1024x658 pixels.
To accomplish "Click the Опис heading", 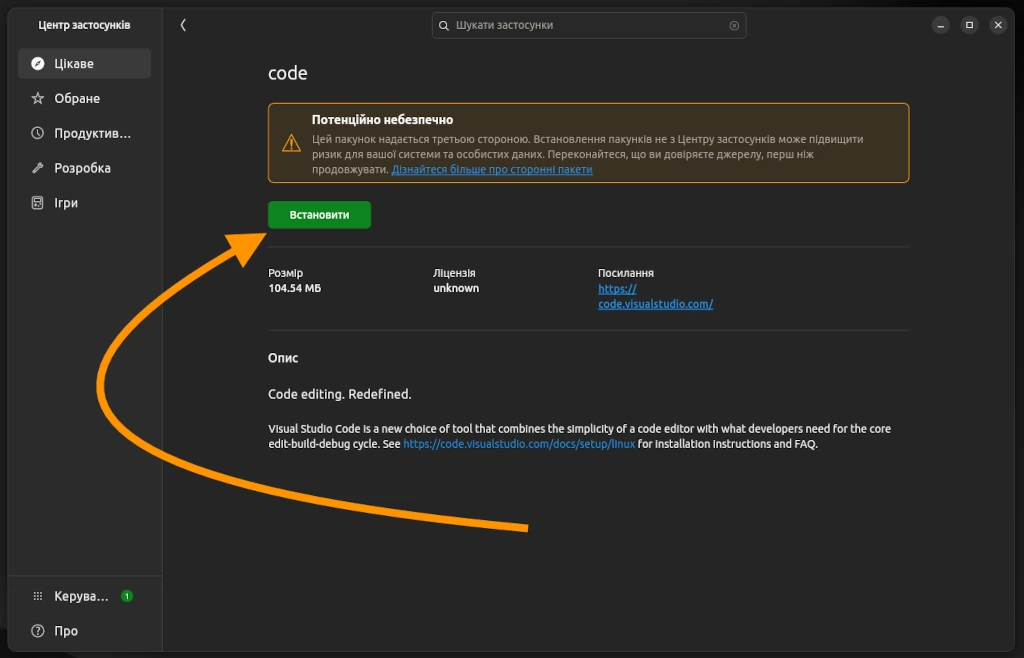I will [x=283, y=358].
